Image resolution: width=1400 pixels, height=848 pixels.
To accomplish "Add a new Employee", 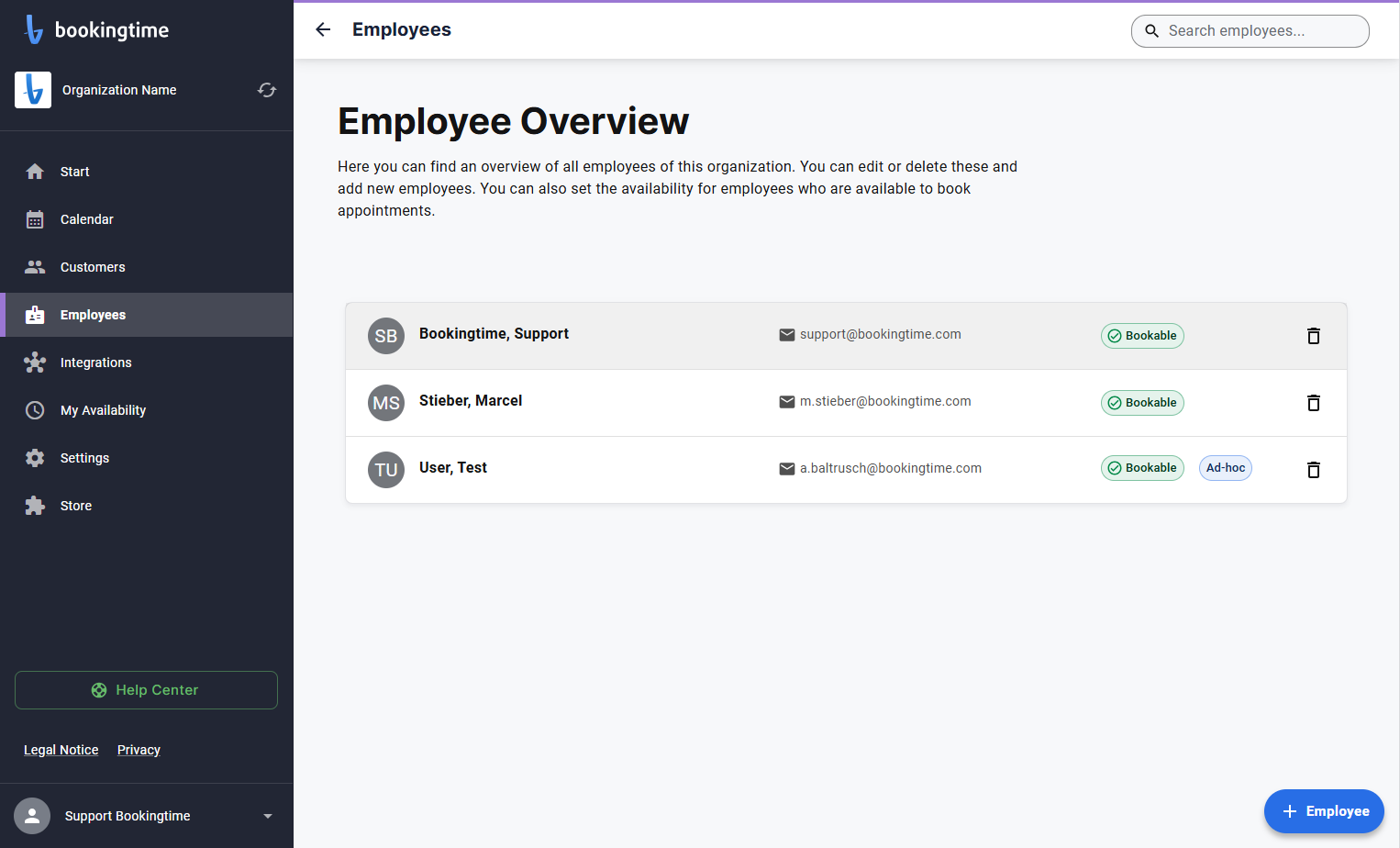I will 1324,811.
